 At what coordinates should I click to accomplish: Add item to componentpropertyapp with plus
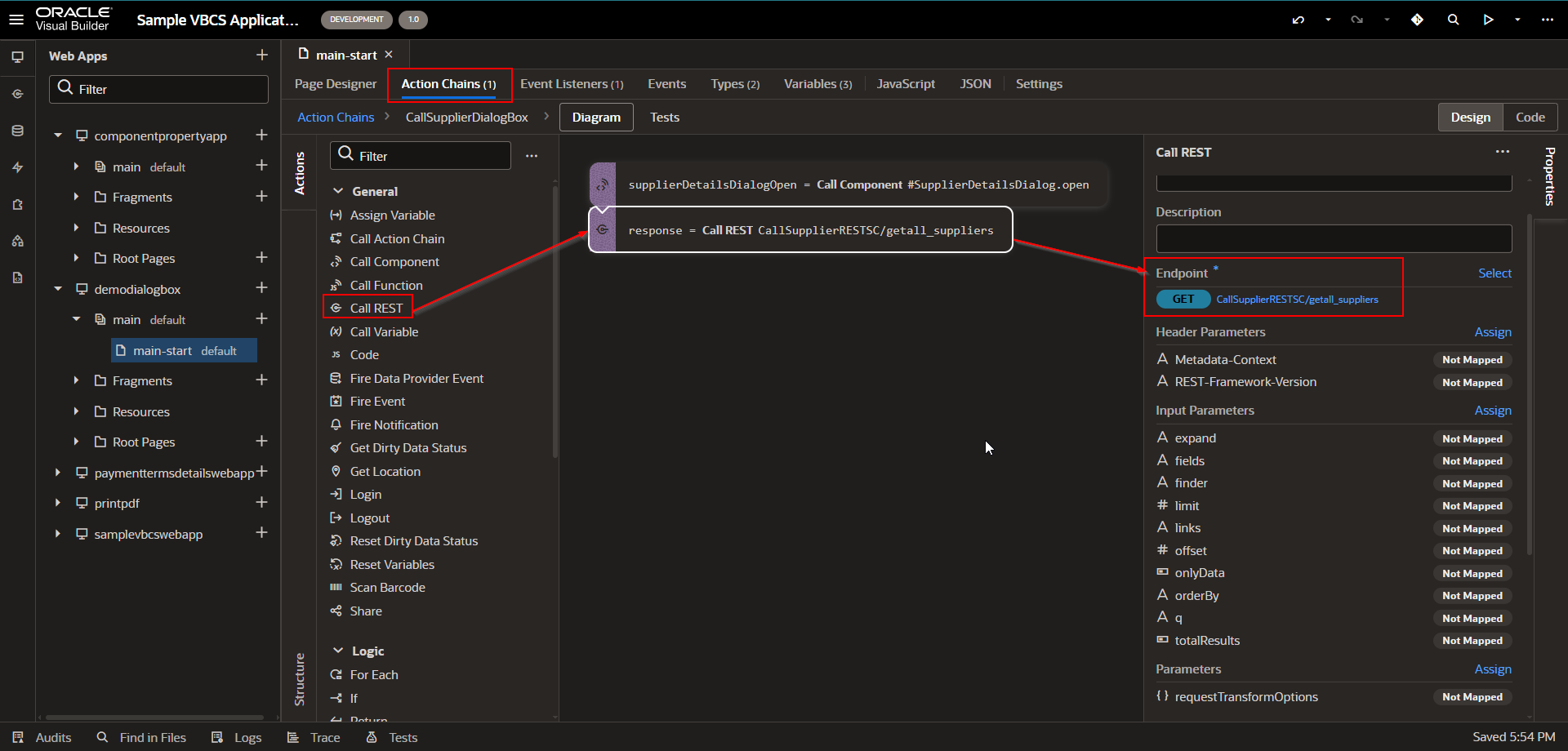point(261,135)
